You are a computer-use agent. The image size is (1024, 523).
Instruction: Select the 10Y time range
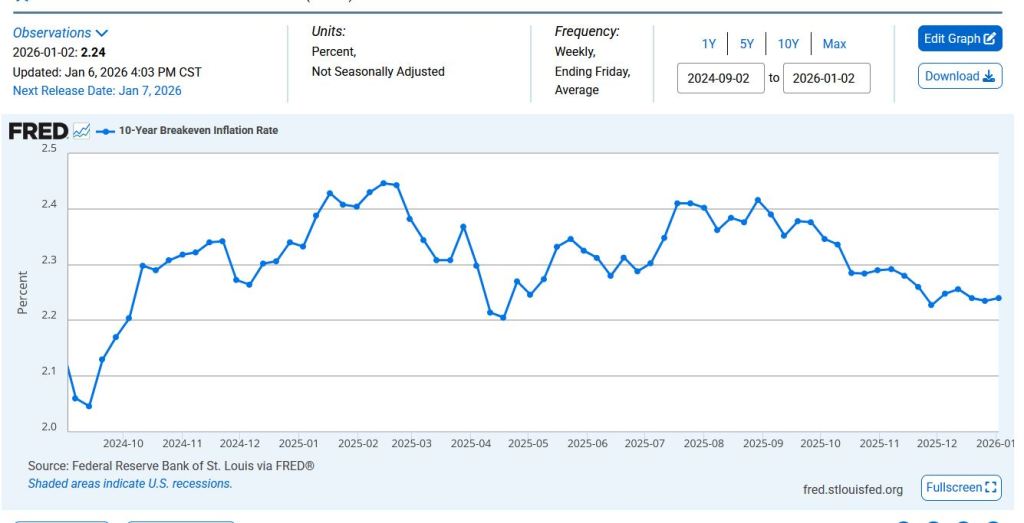[x=788, y=44]
